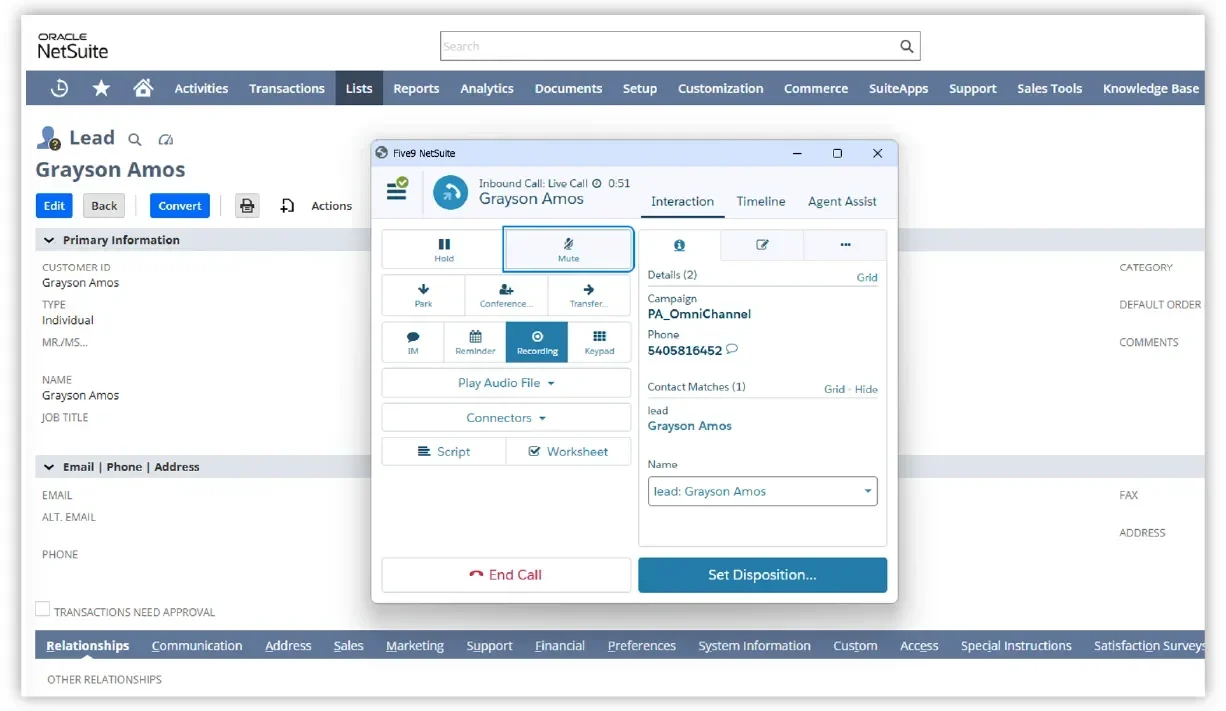1226x711 pixels.
Task: Open the Keypad in Five9 panel
Action: click(x=599, y=342)
